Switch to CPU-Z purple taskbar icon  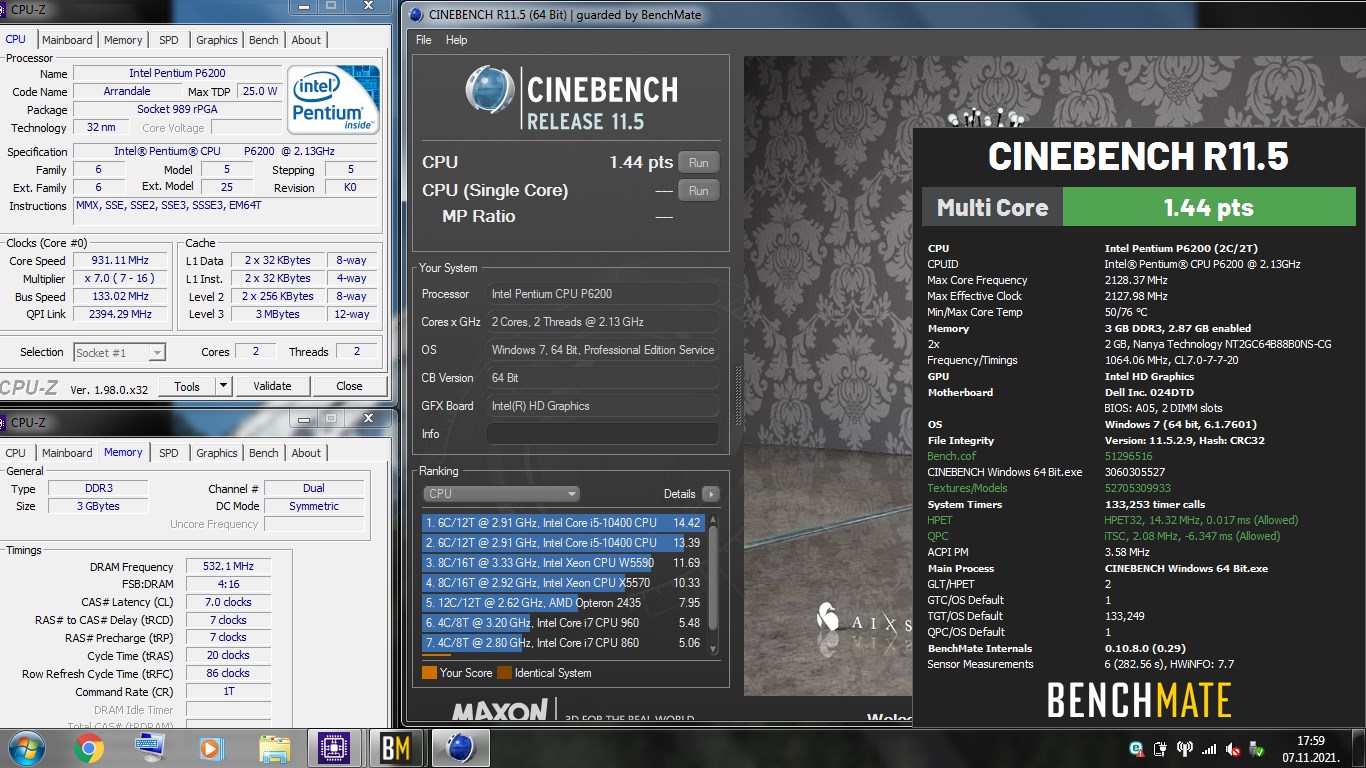(x=334, y=748)
